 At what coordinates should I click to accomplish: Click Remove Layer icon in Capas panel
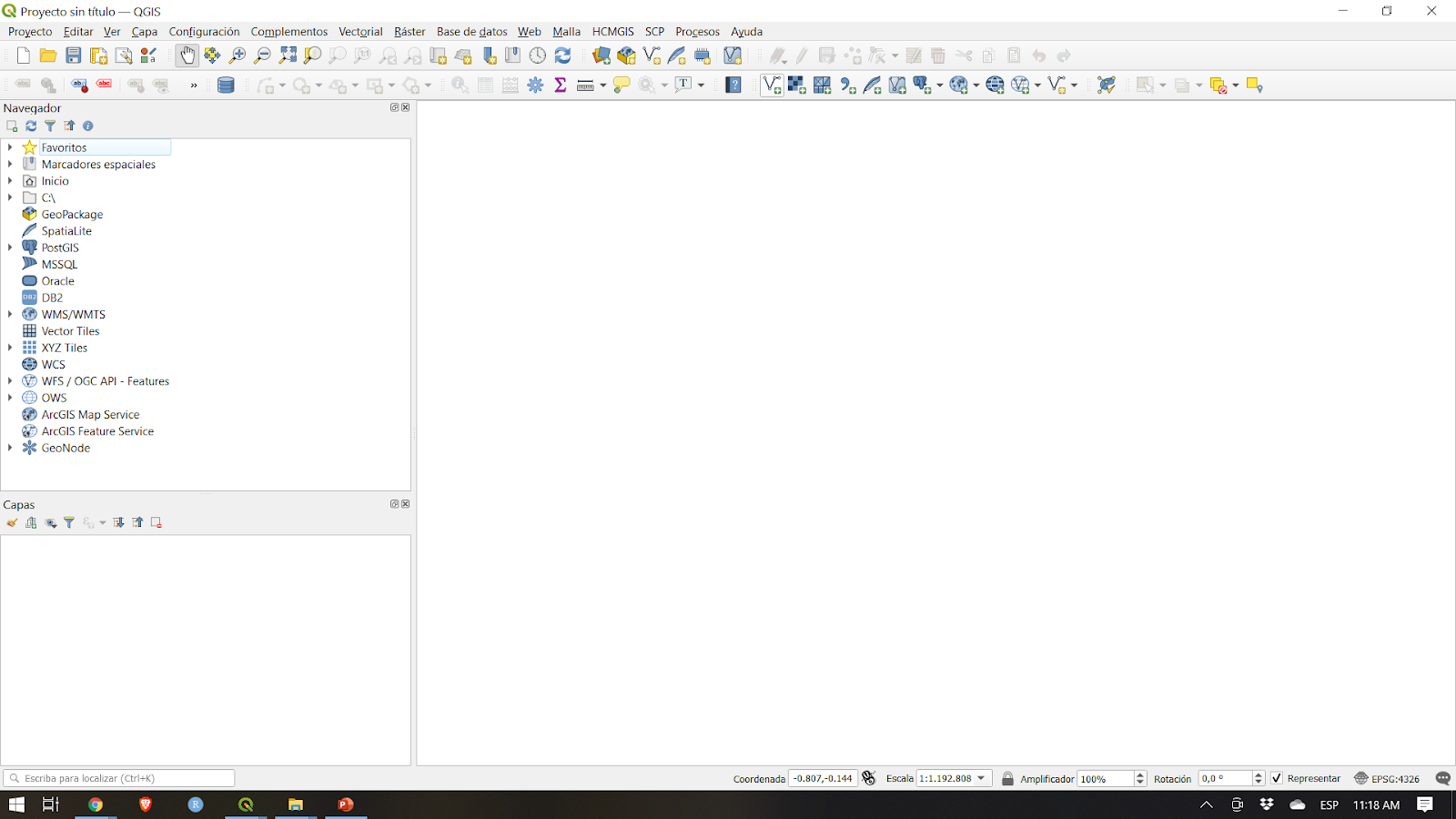[x=157, y=522]
